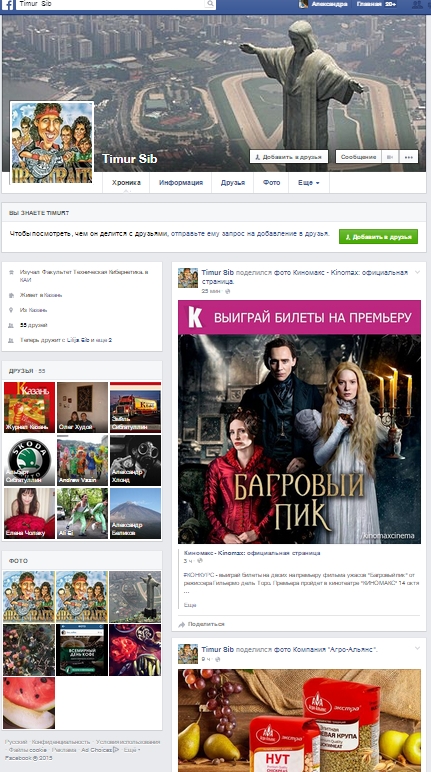Click Ad Choices footer link
The width and height of the screenshot is (431, 772).
(x=100, y=750)
